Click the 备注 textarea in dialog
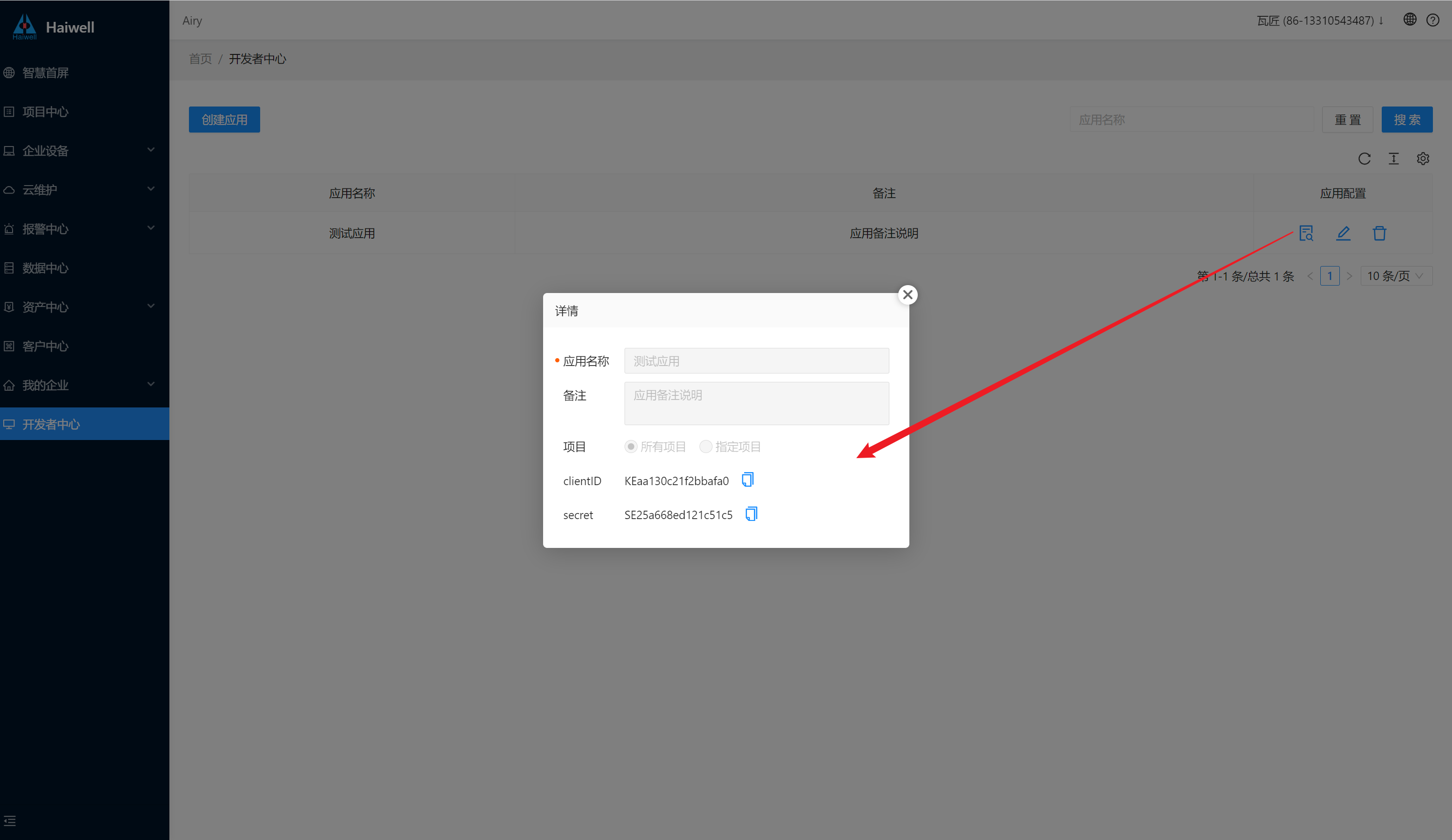 756,404
